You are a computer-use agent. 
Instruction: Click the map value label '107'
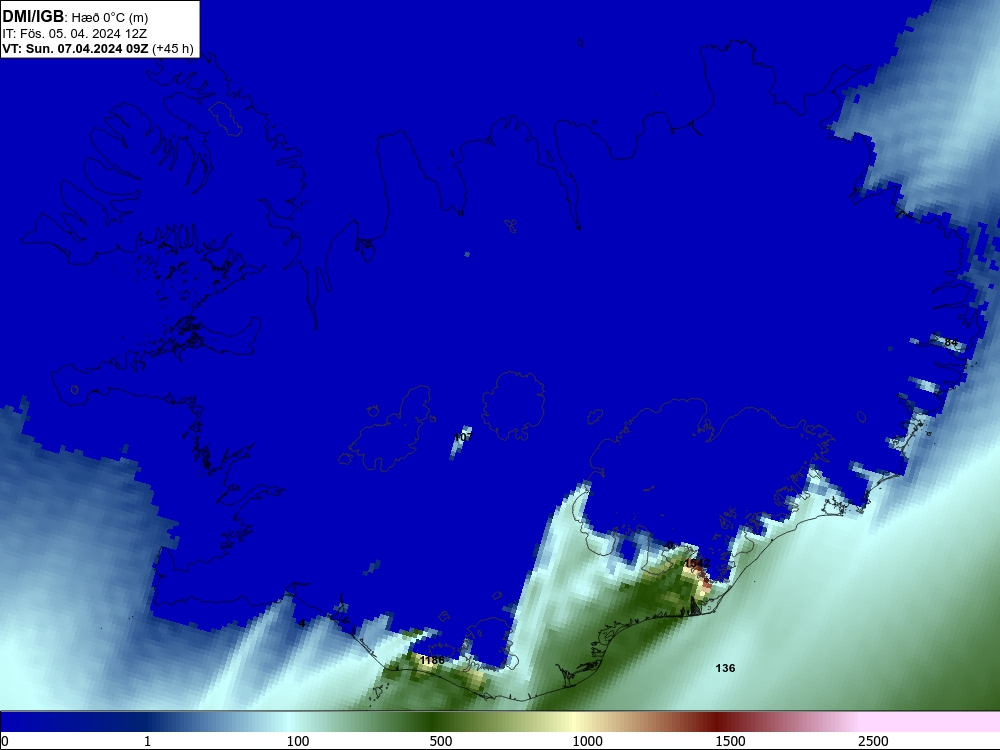[x=463, y=438]
